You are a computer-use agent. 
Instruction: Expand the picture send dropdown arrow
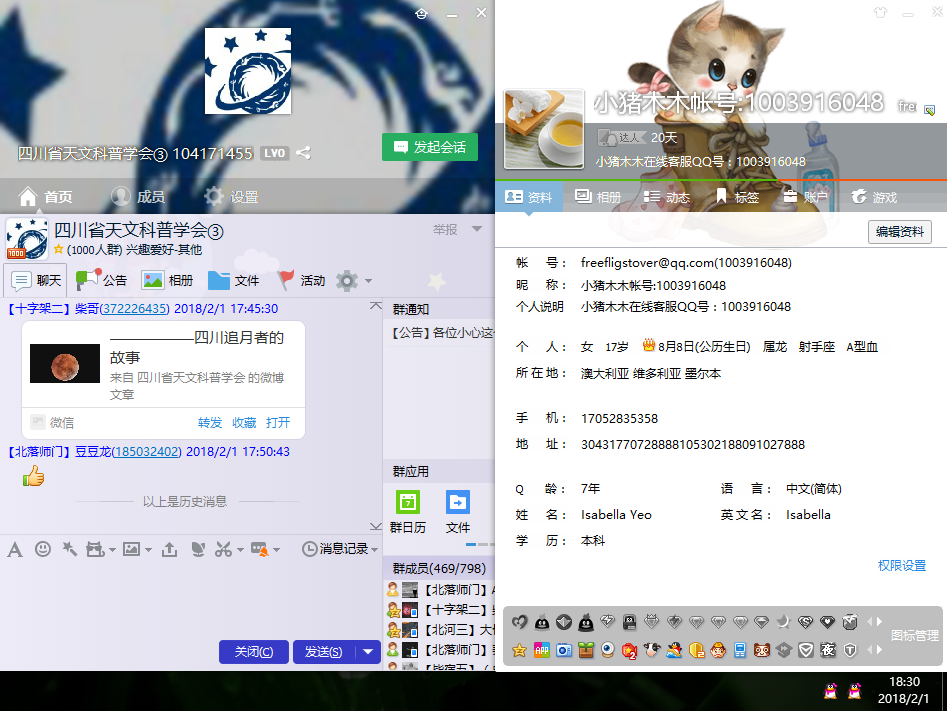coord(149,550)
